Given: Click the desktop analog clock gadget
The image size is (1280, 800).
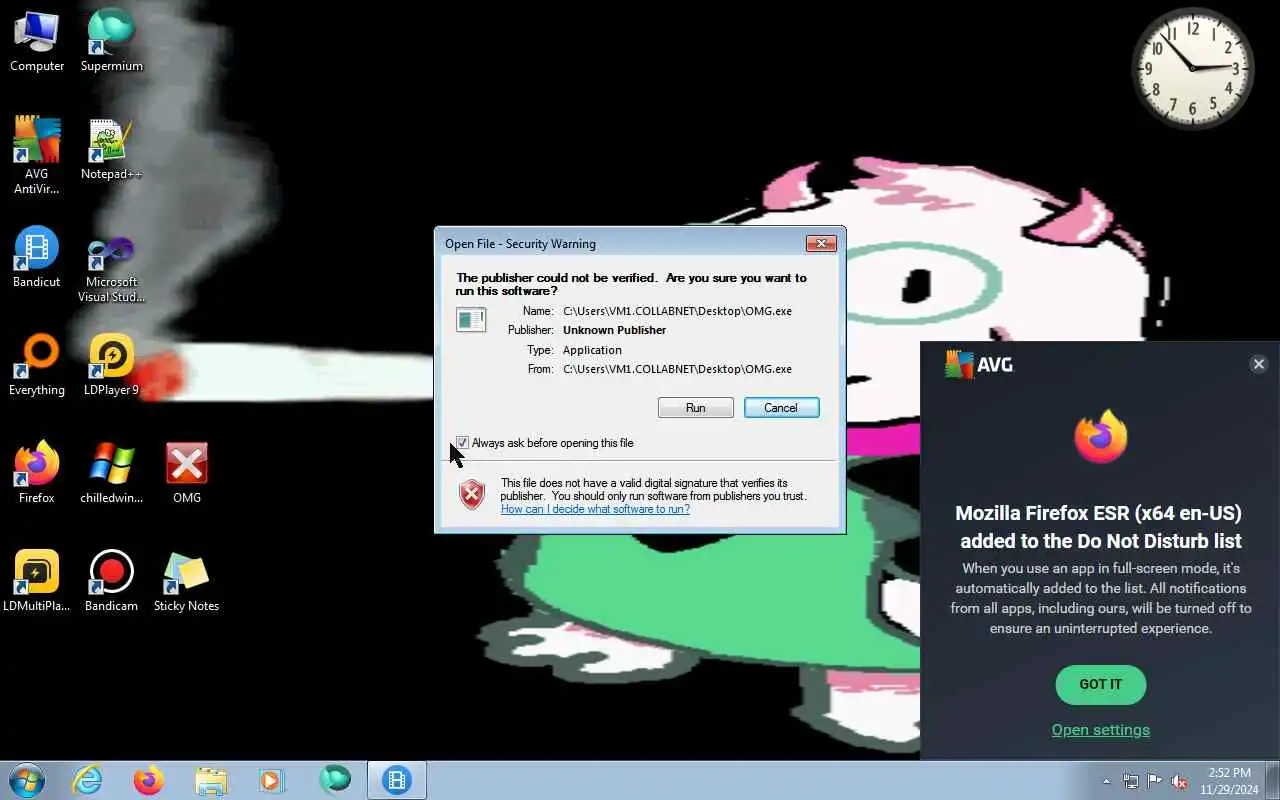Looking at the screenshot, I should 1193,69.
